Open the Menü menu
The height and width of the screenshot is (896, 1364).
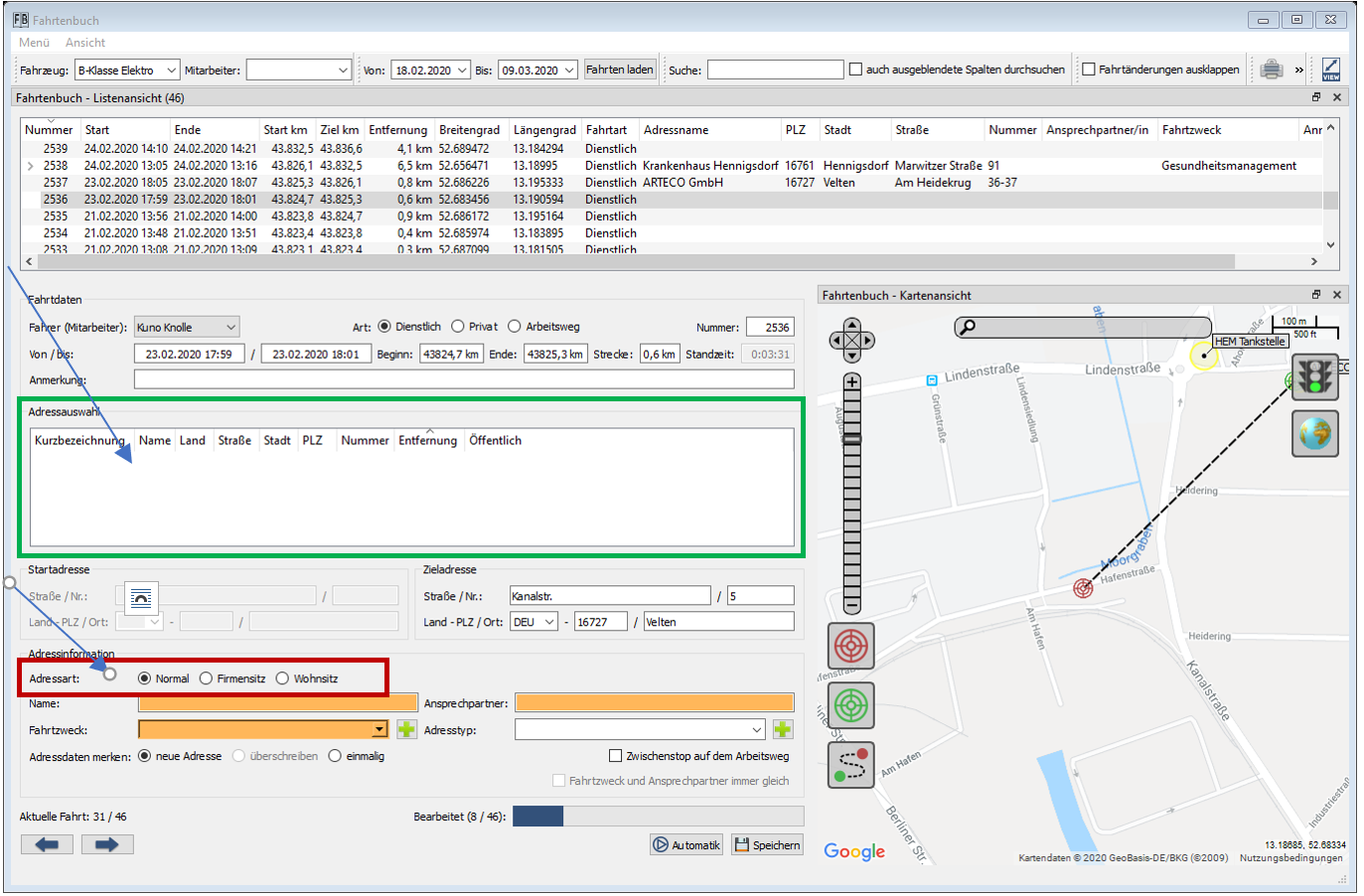pos(34,43)
